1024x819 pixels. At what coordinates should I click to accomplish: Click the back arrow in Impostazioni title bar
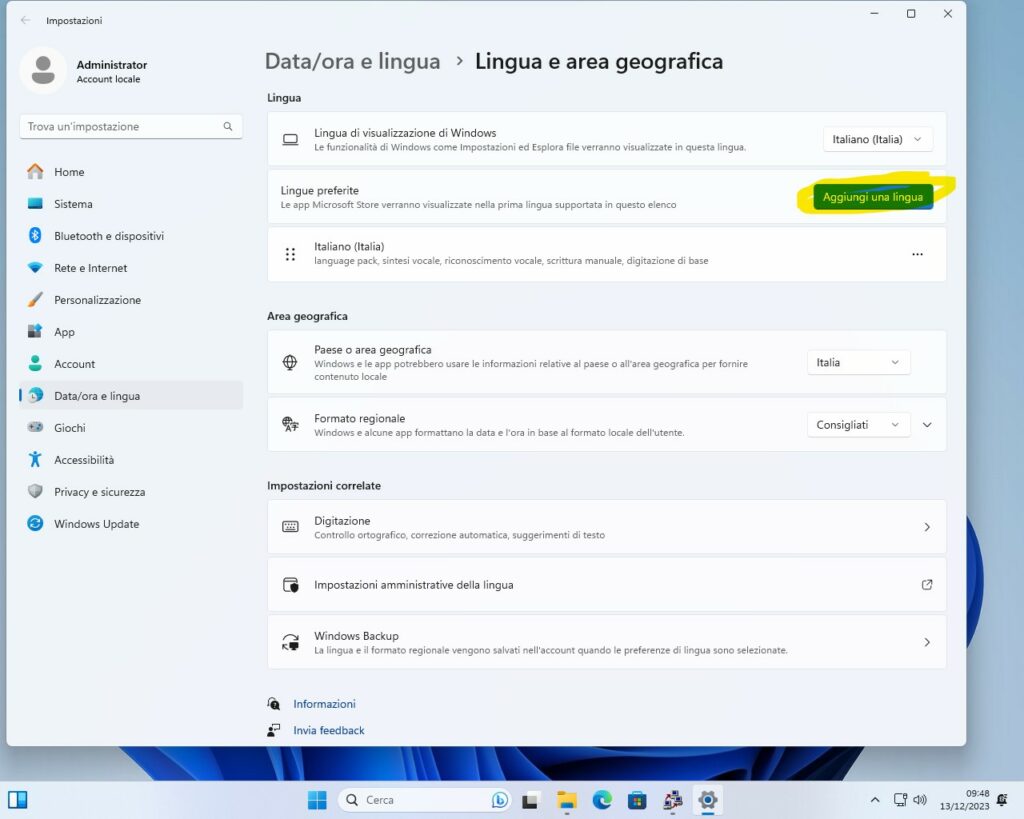25,20
